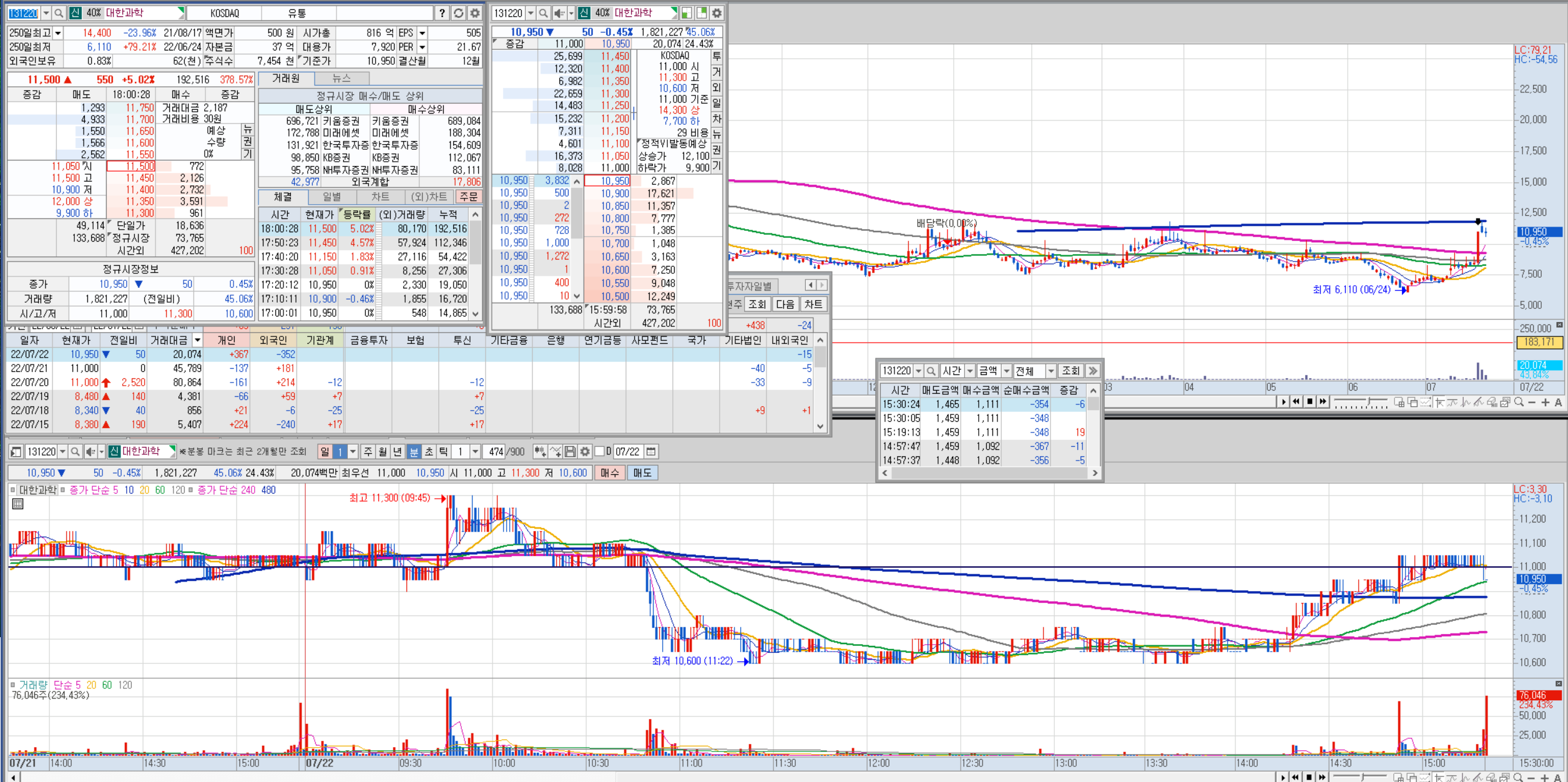Image resolution: width=1568 pixels, height=782 pixels.
Task: Click stock search magnifier in top-left panel
Action: 59,12
